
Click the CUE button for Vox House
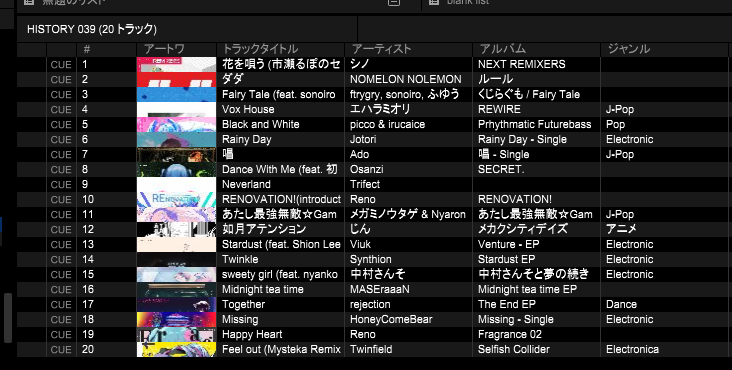[61, 110]
